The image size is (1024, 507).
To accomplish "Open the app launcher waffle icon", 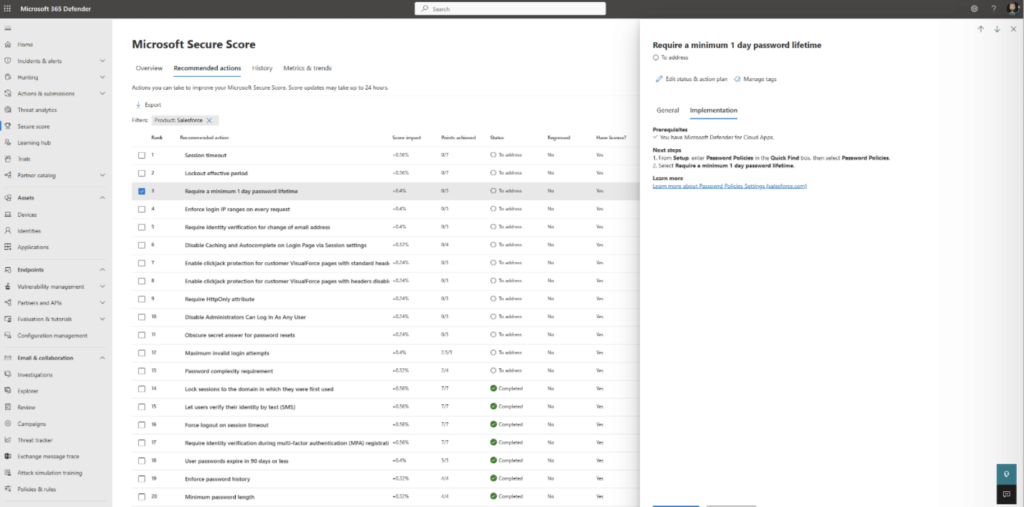I will click(8, 8).
